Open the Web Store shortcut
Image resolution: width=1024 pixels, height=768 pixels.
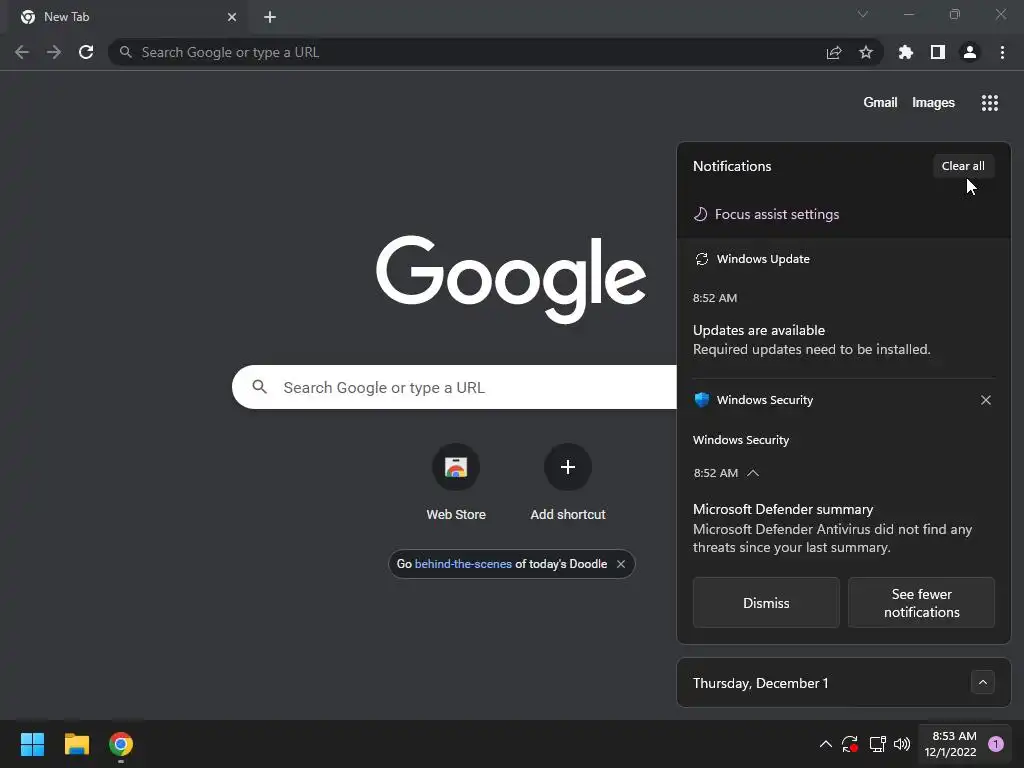point(456,482)
